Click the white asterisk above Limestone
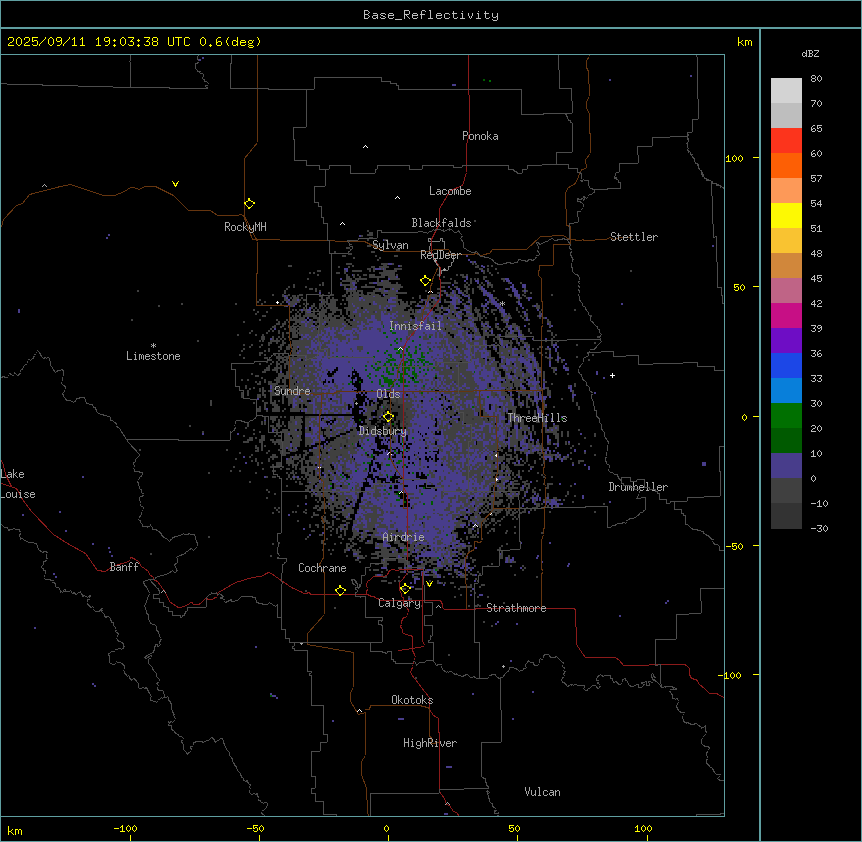 153,345
